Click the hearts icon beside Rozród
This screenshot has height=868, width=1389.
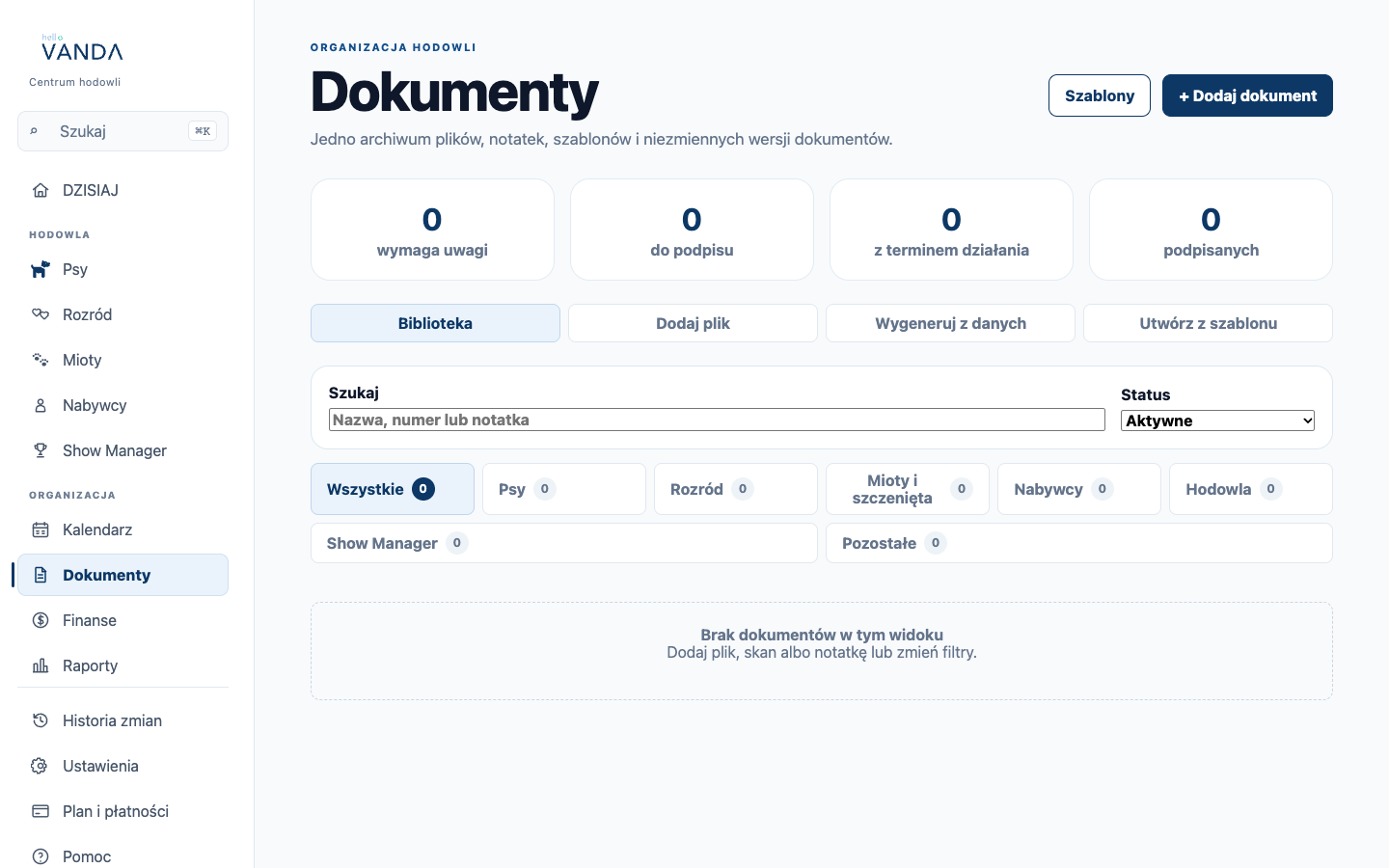pos(41,314)
